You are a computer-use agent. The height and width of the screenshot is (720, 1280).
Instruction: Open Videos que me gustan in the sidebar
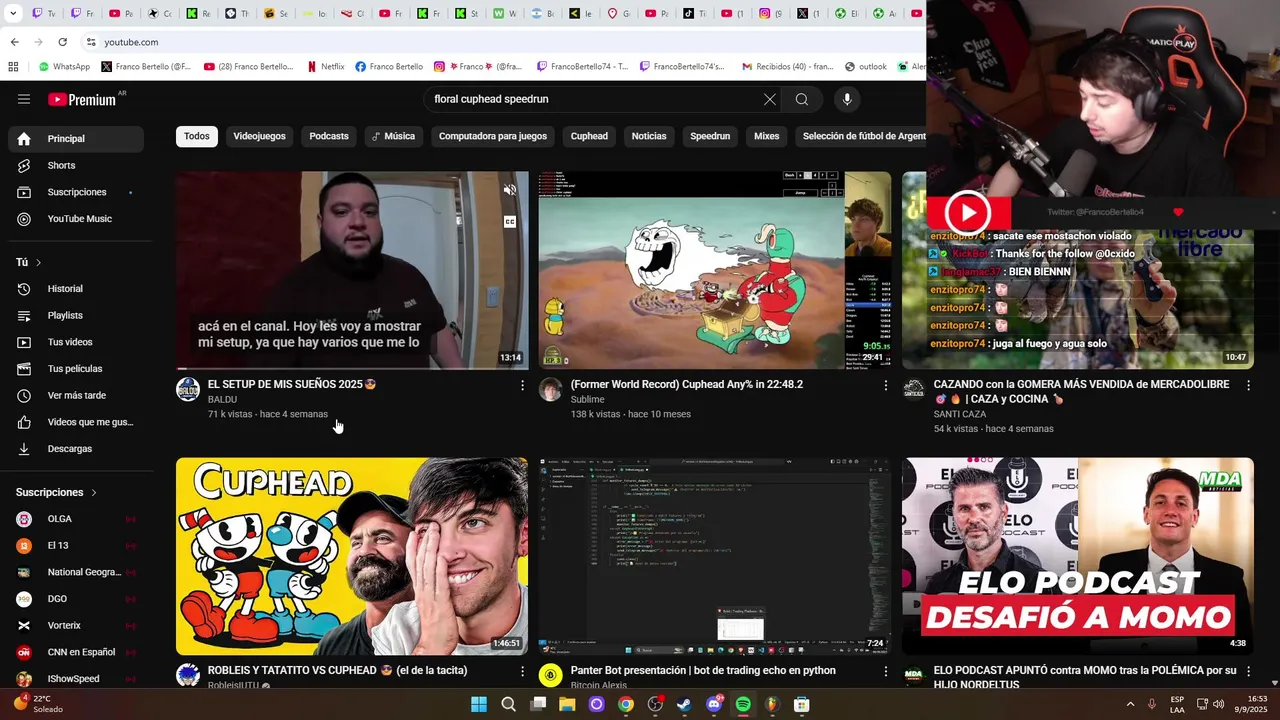tap(76, 422)
